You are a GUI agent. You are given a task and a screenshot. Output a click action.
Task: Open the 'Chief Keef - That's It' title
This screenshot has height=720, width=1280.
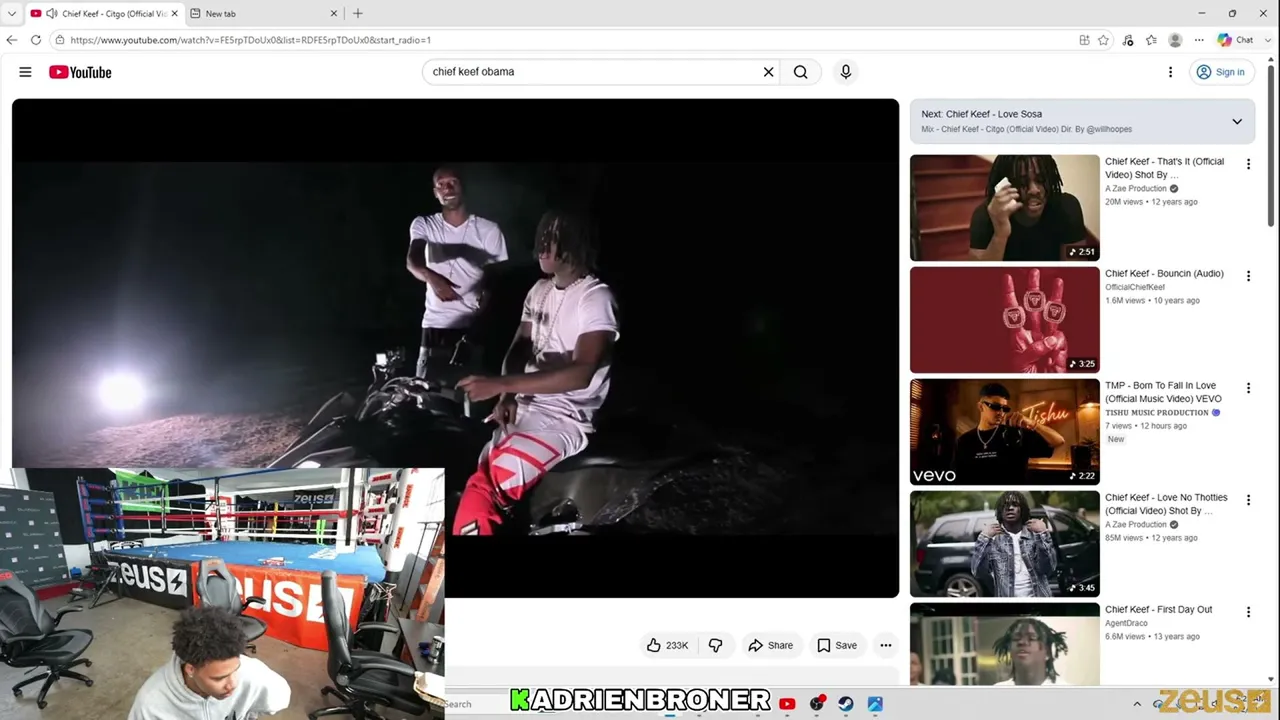(x=1164, y=168)
